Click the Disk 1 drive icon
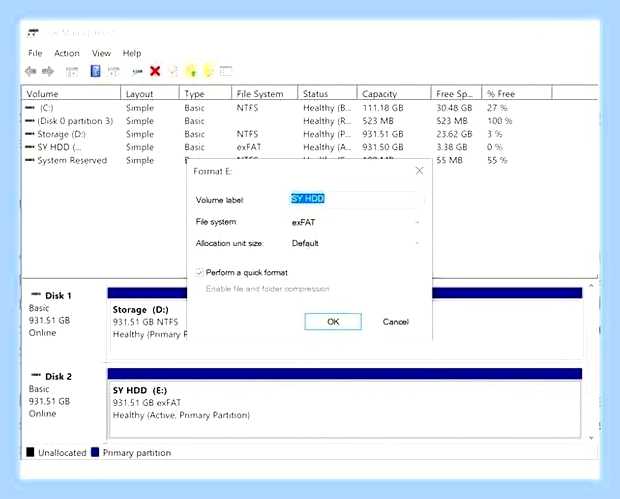This screenshot has height=499, width=620. [36, 294]
